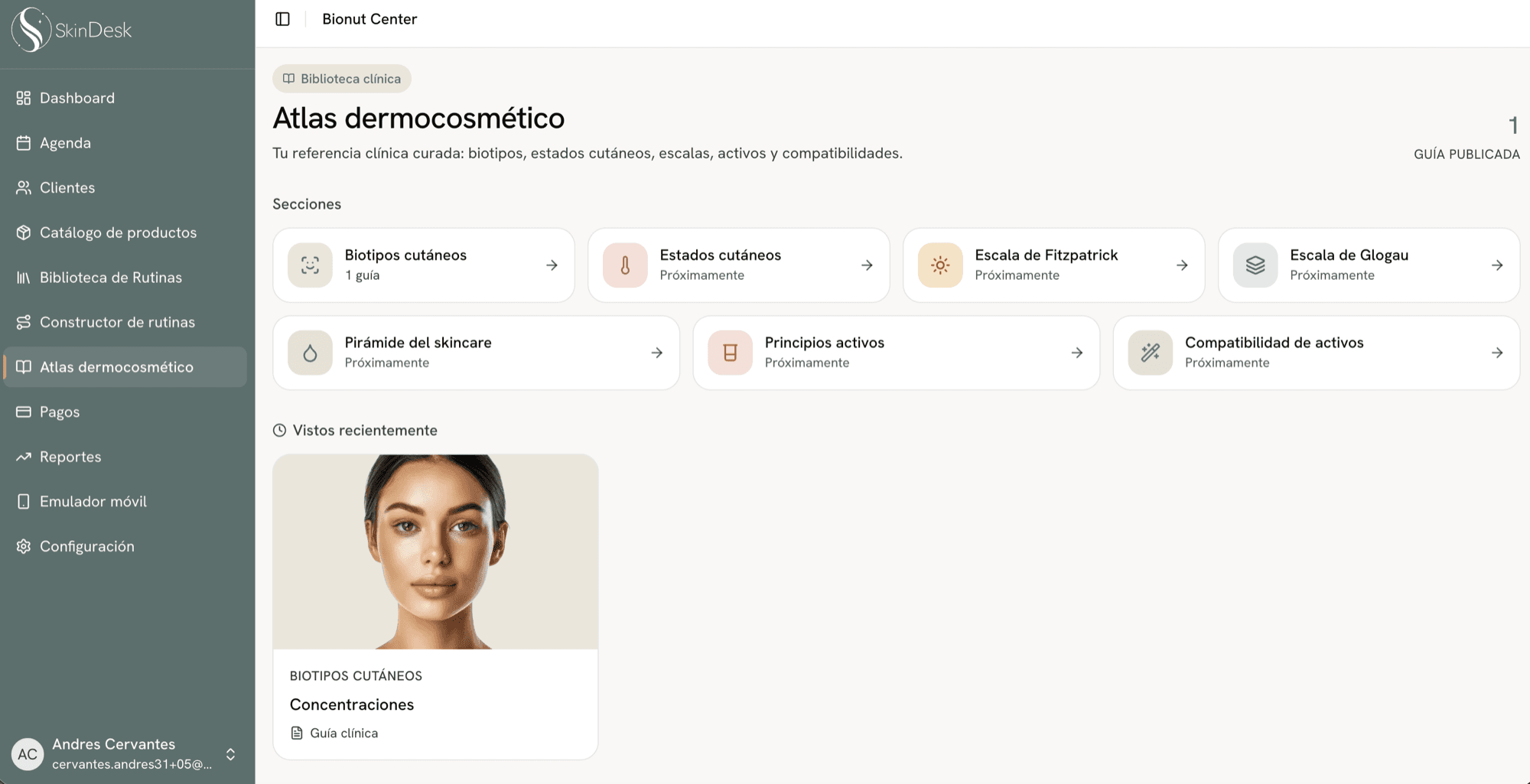Image resolution: width=1530 pixels, height=784 pixels.
Task: Navigate to Catálogo de productos
Action: point(125,233)
